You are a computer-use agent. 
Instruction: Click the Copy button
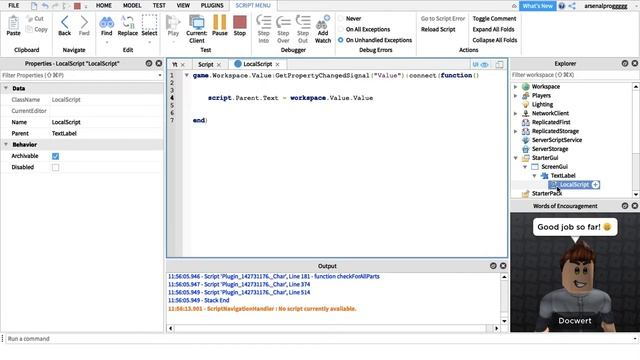pos(36,29)
